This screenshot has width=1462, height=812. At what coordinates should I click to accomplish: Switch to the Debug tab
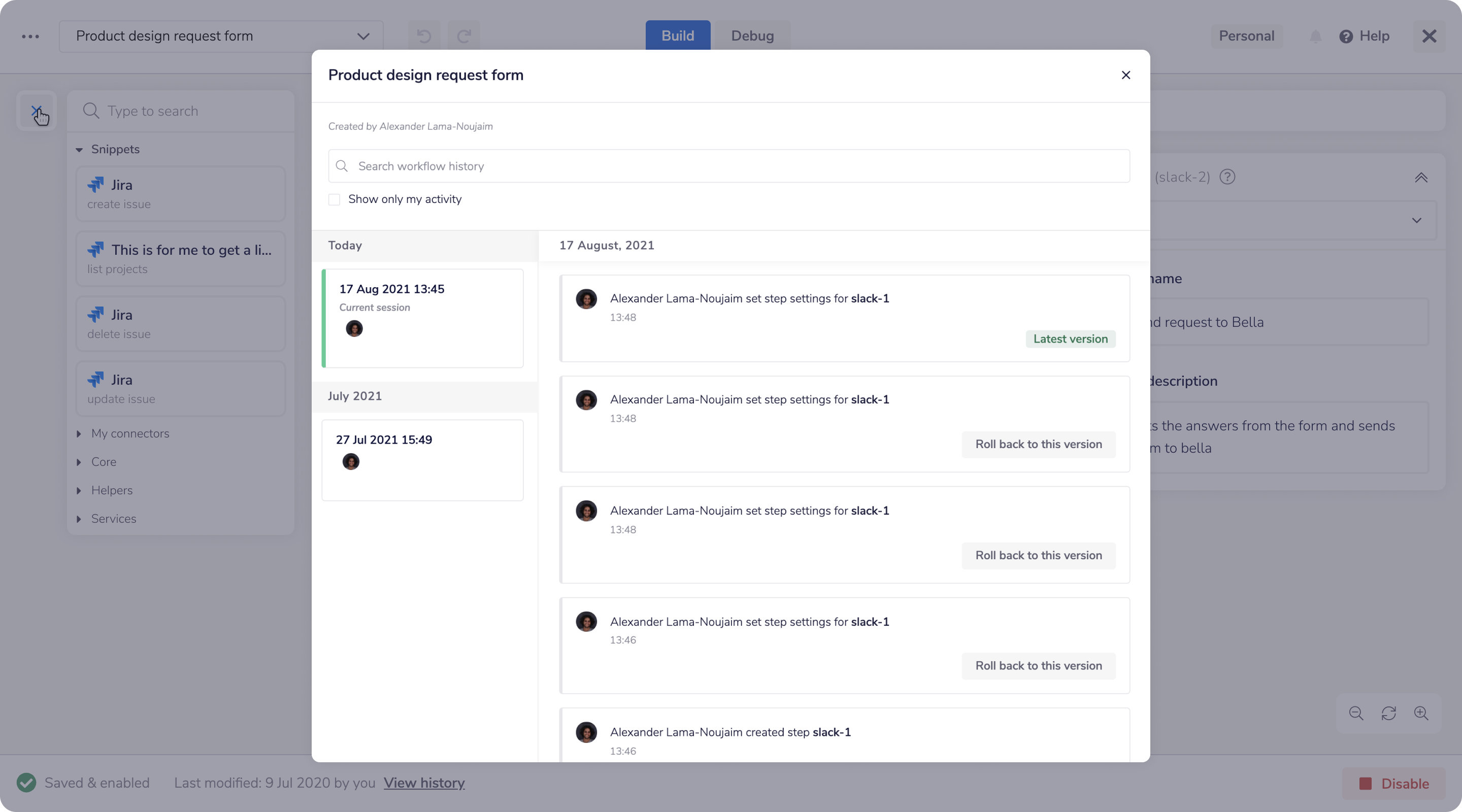coord(752,36)
